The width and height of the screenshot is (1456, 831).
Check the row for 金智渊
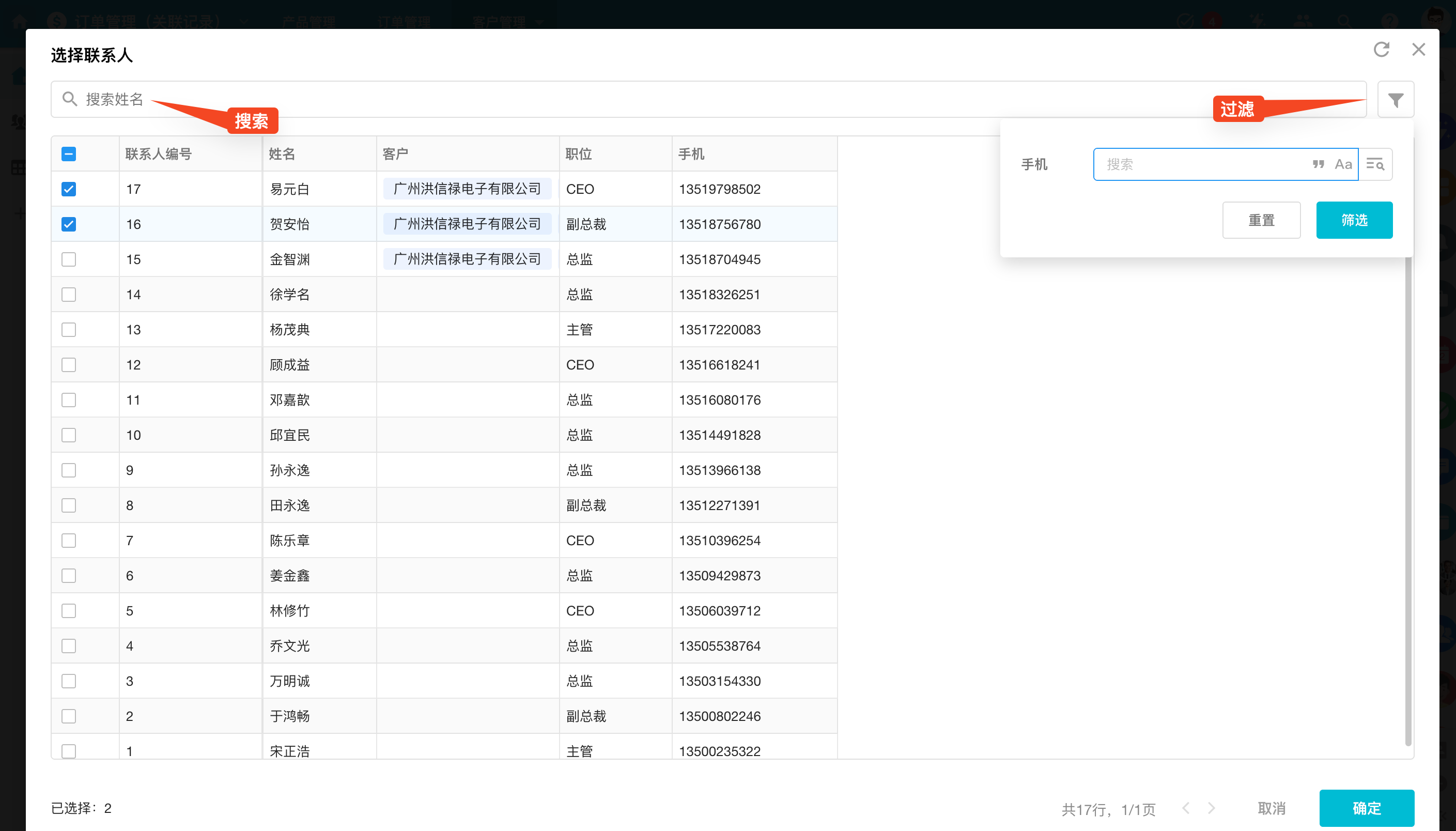pos(69,259)
